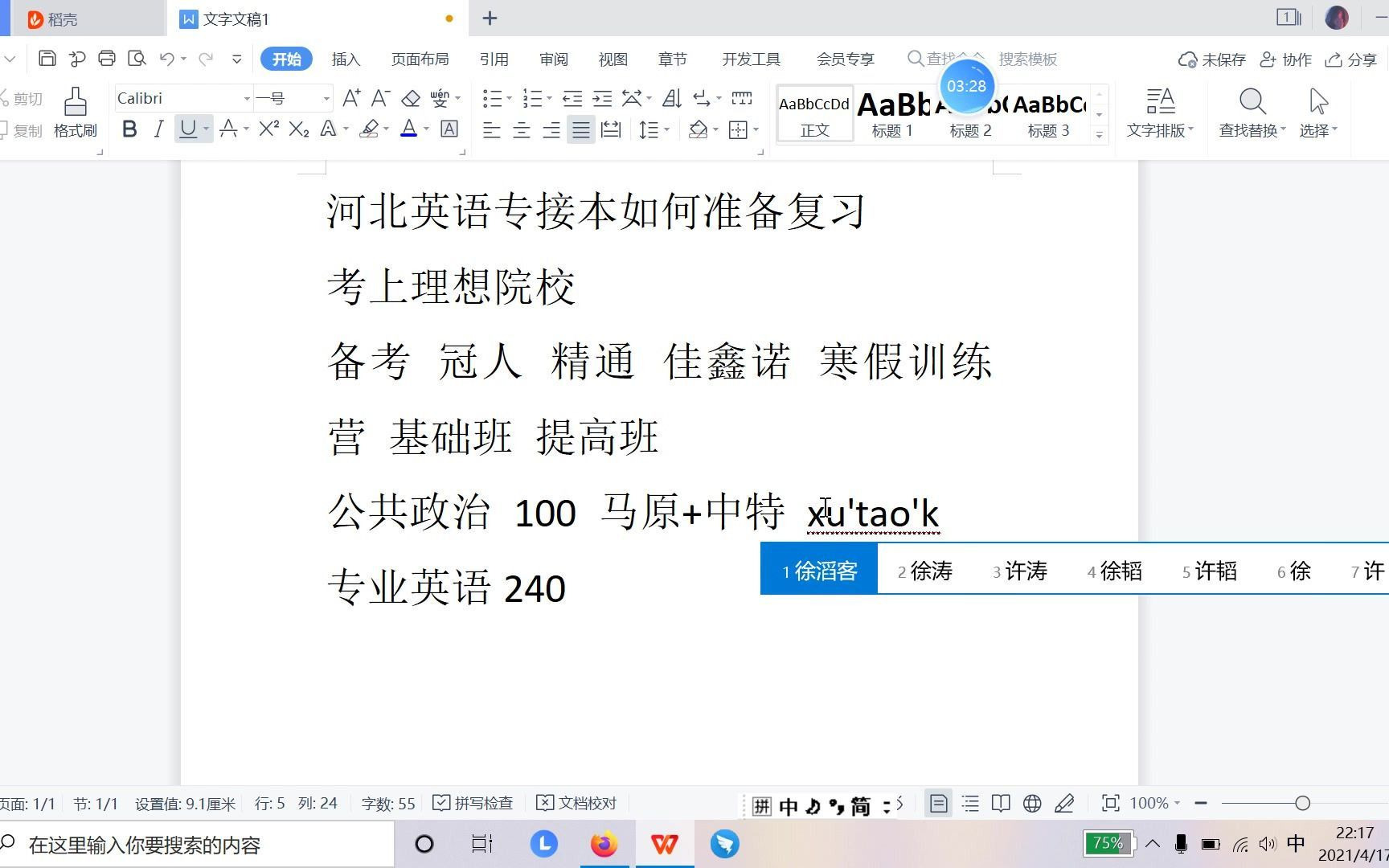Image resolution: width=1389 pixels, height=868 pixels.
Task: Open the print icon in quick access toolbar
Action: click(106, 59)
